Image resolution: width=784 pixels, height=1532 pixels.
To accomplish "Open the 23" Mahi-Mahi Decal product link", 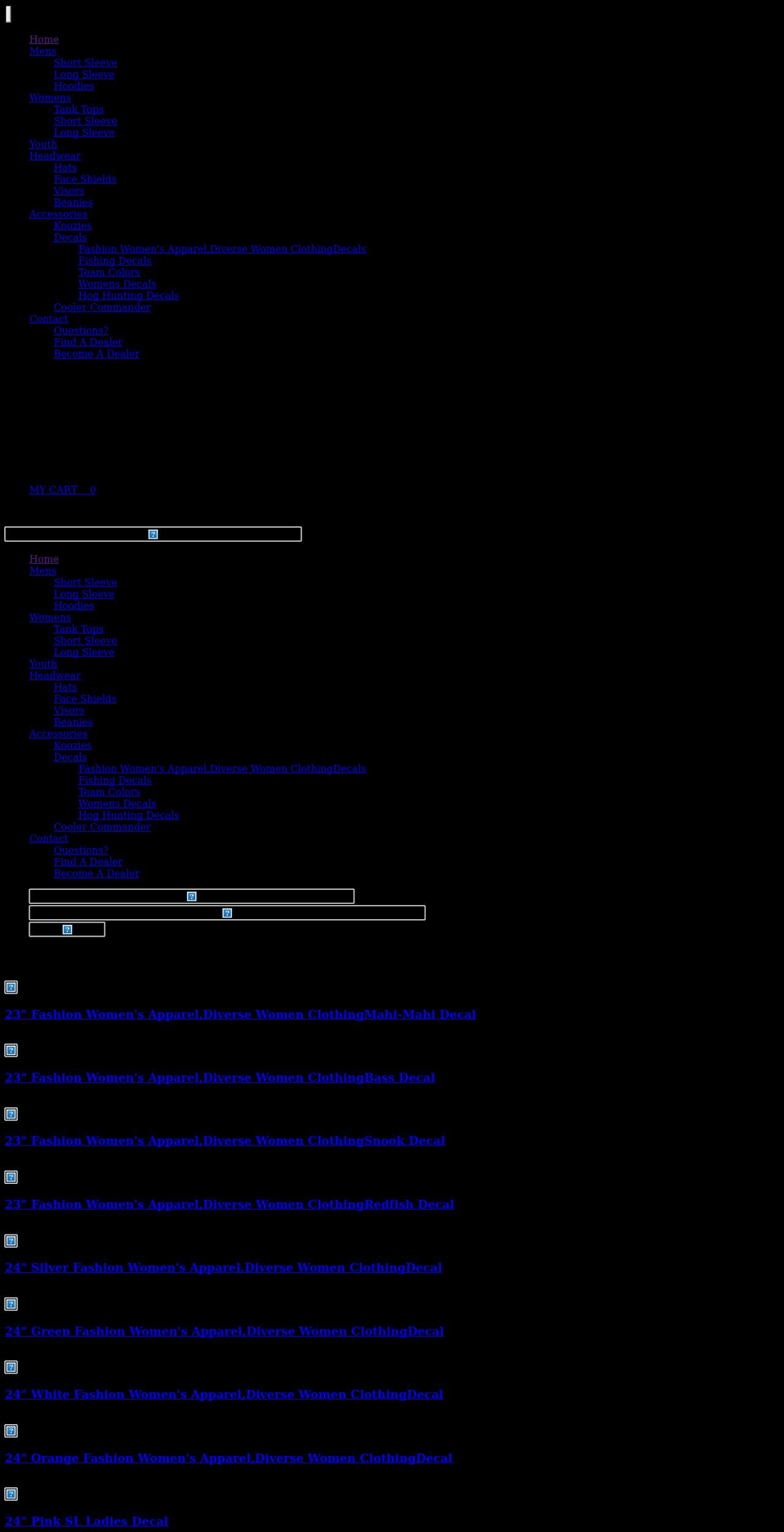I will pos(240,1014).
